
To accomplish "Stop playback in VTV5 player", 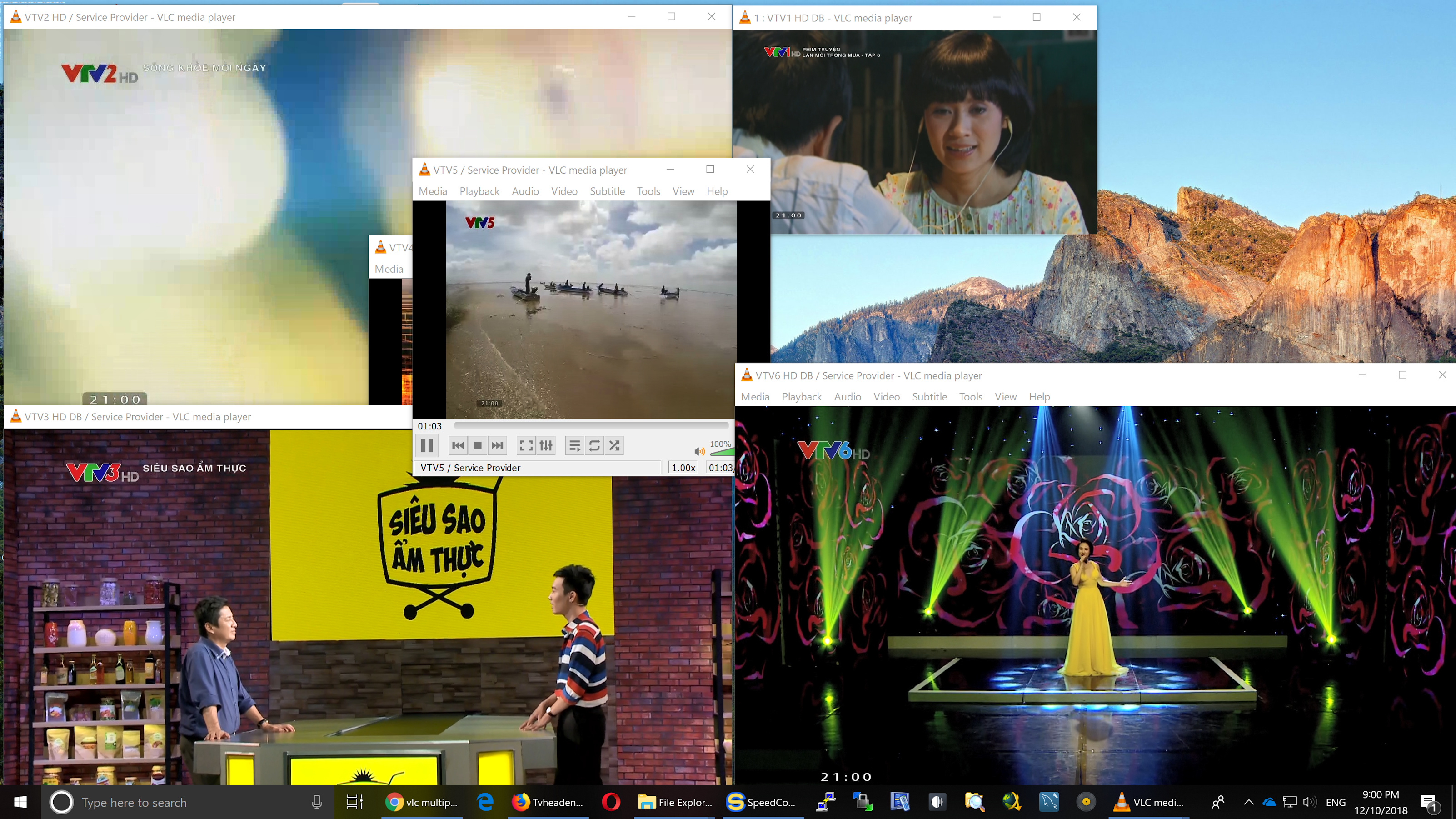I will (478, 446).
